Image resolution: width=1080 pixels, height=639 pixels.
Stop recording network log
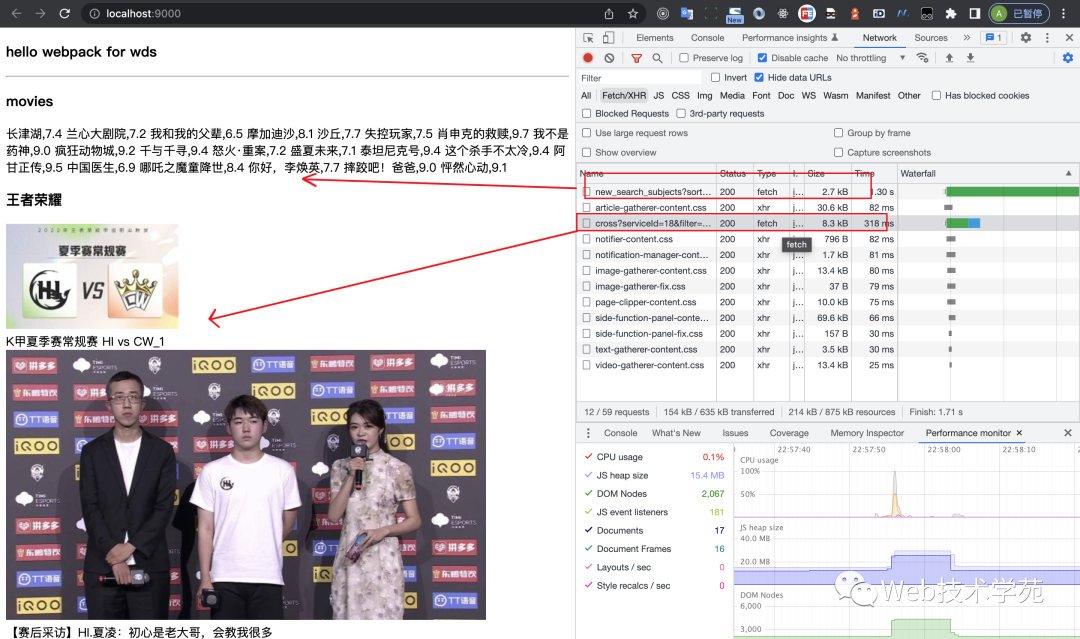click(x=588, y=58)
